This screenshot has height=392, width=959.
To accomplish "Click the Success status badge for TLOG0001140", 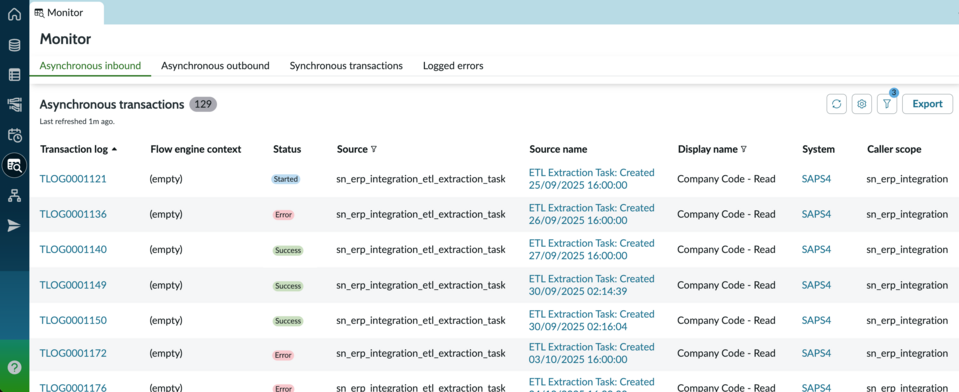I will (287, 251).
